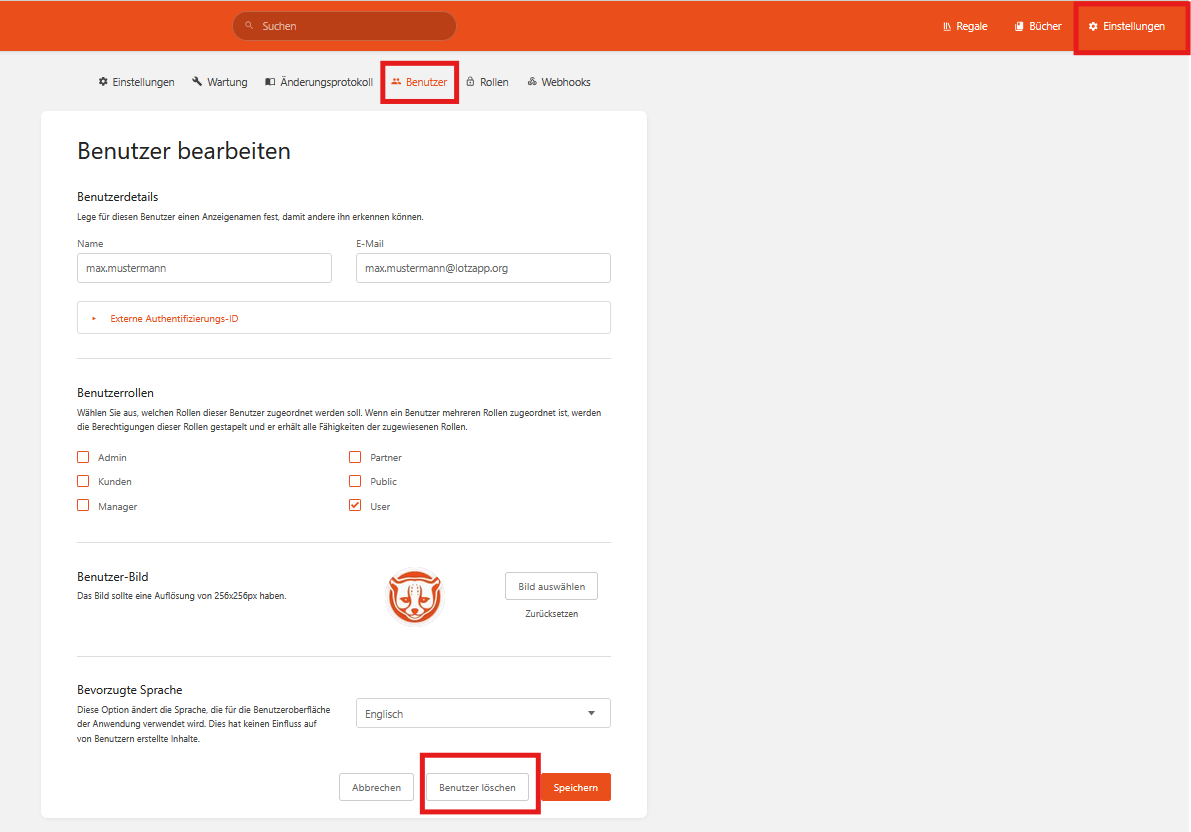Click the magnifier icon in search bar
This screenshot has width=1191, height=832.
tap(250, 27)
